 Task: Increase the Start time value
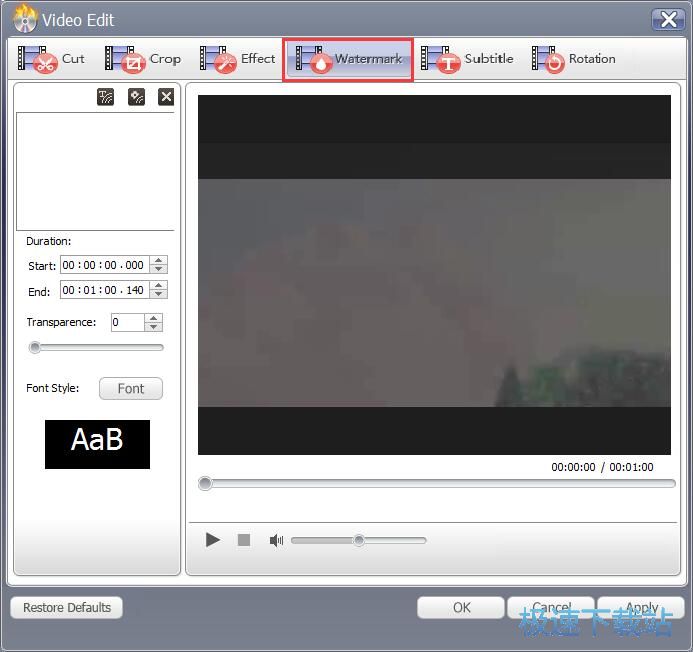(x=159, y=260)
